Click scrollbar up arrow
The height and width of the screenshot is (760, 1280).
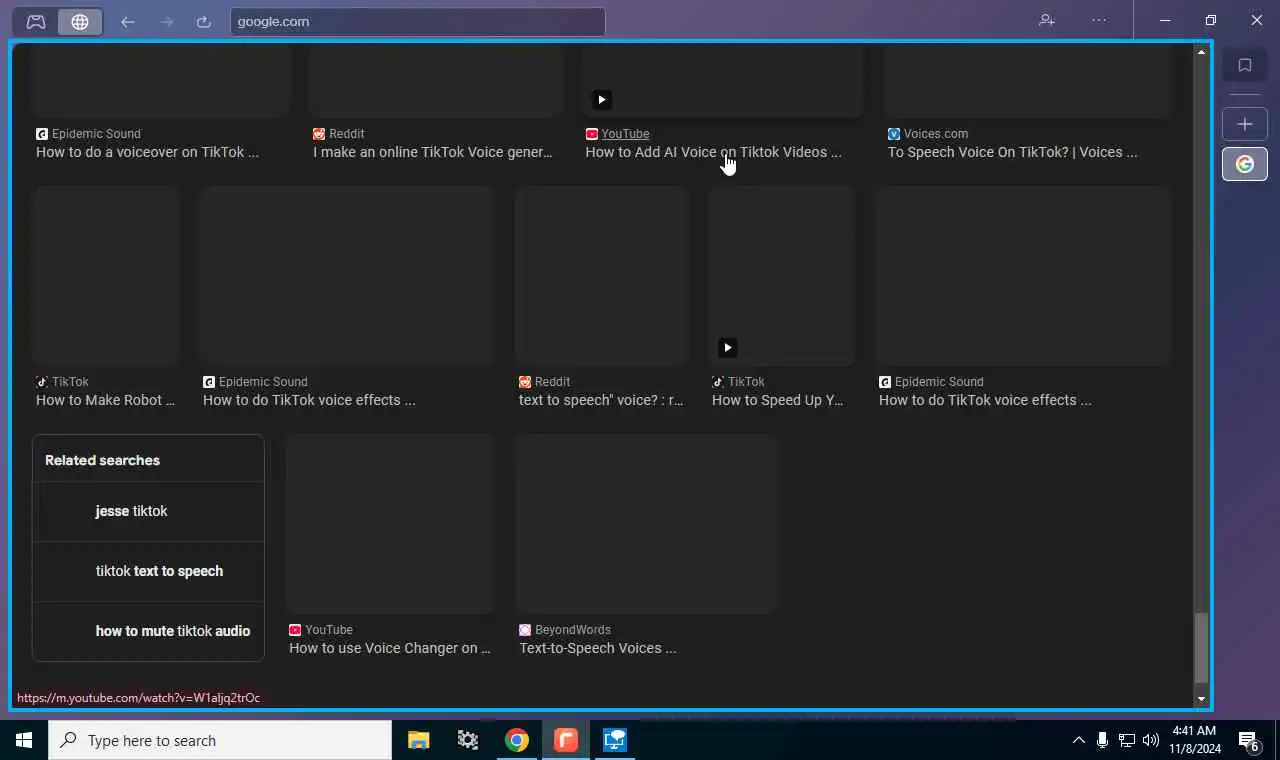[1201, 52]
